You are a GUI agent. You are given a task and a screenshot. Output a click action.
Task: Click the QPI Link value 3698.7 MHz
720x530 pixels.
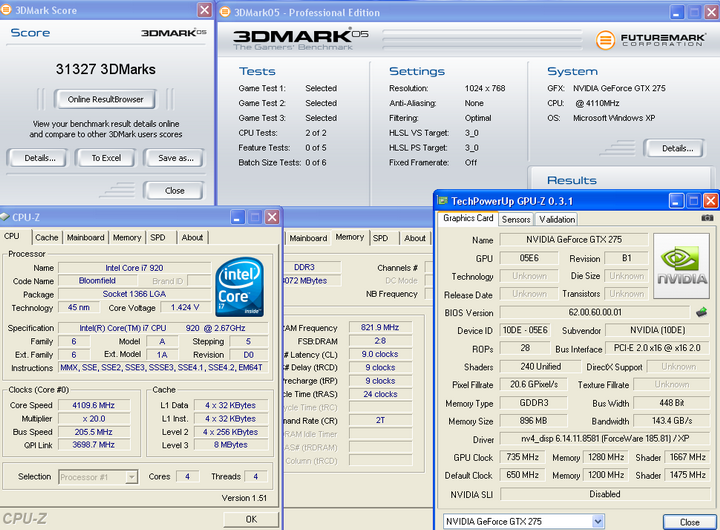tap(94, 445)
